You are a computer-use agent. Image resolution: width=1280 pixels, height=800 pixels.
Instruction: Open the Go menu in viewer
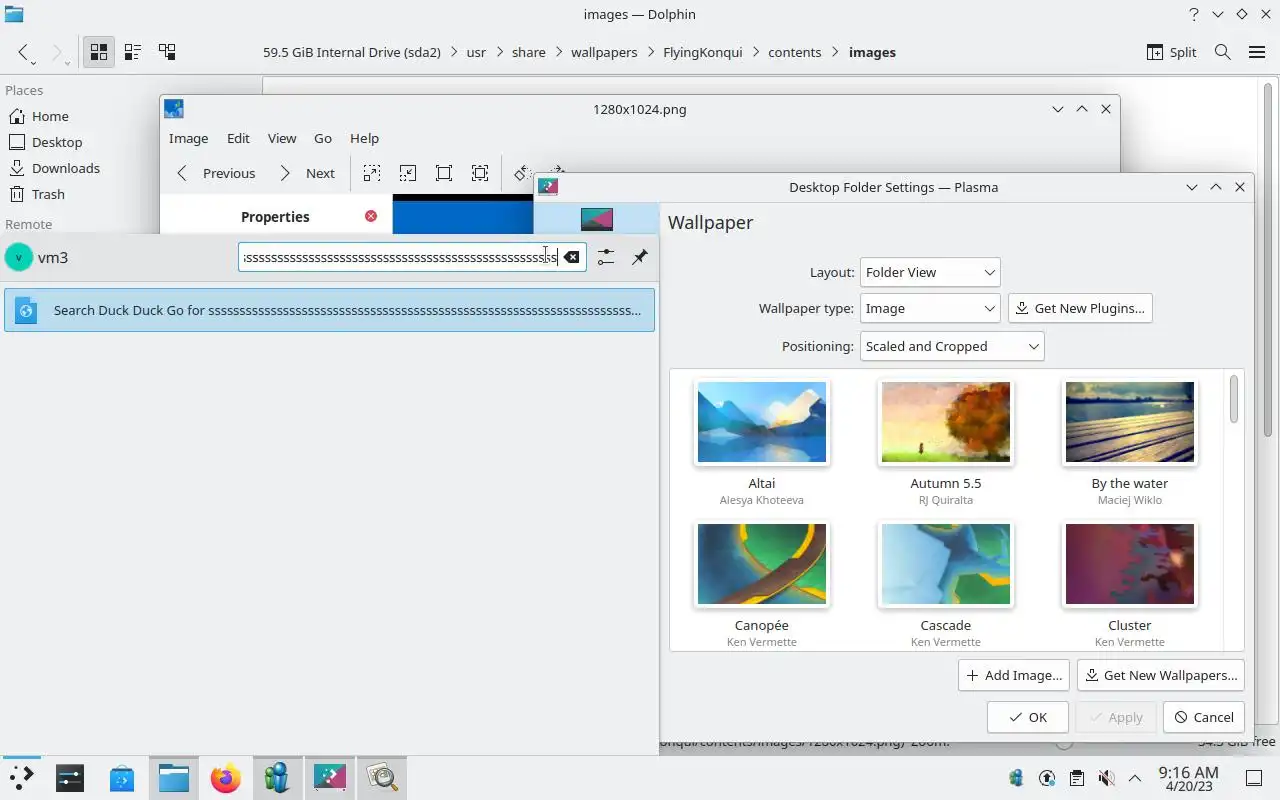[323, 138]
